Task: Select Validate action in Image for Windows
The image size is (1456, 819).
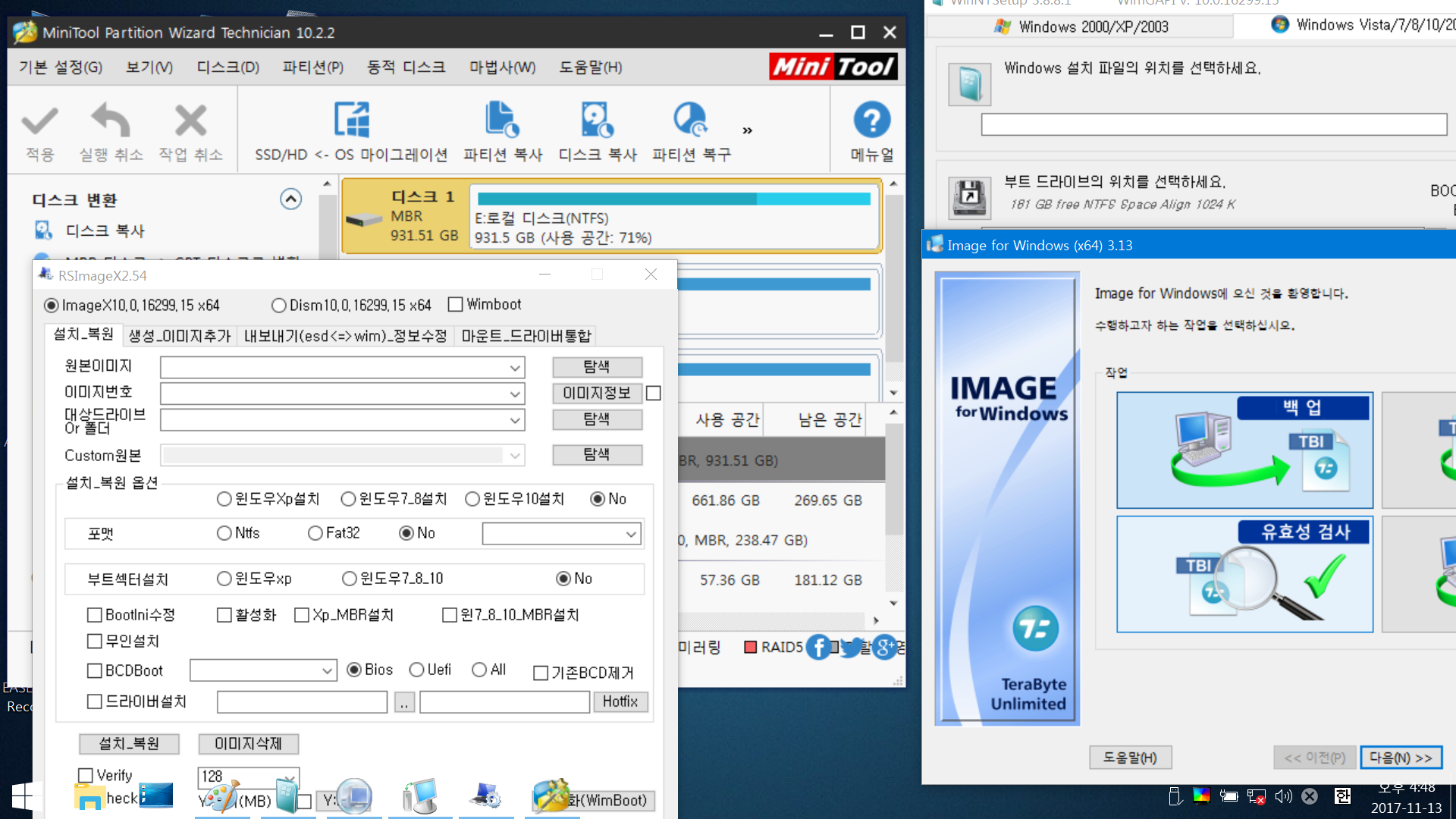Action: pos(1244,574)
